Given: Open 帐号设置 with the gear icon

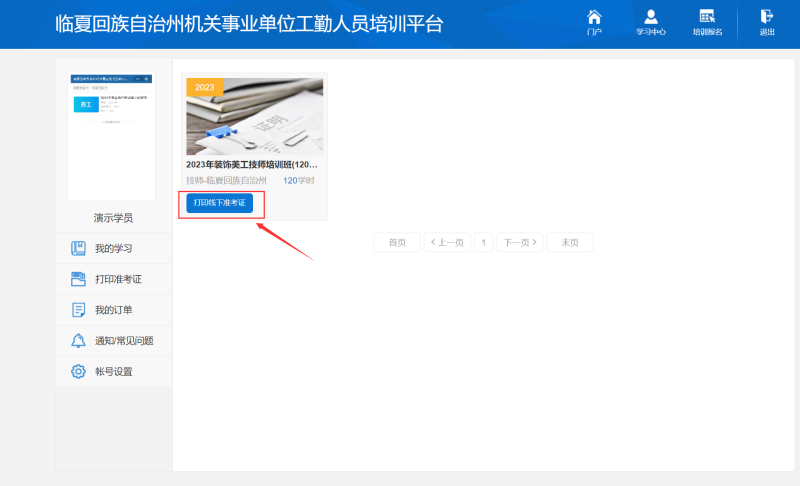Looking at the screenshot, I should (x=113, y=372).
